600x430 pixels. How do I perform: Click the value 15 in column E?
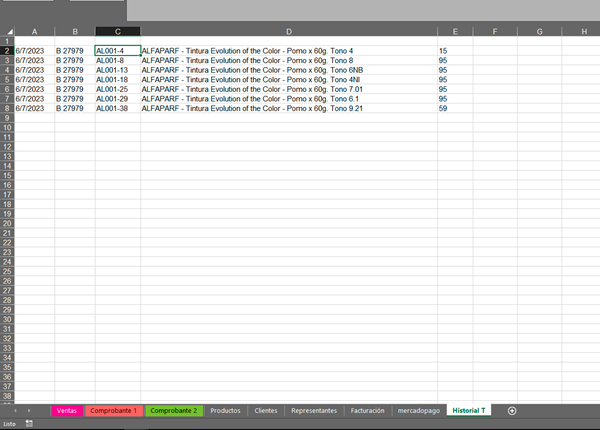point(455,51)
